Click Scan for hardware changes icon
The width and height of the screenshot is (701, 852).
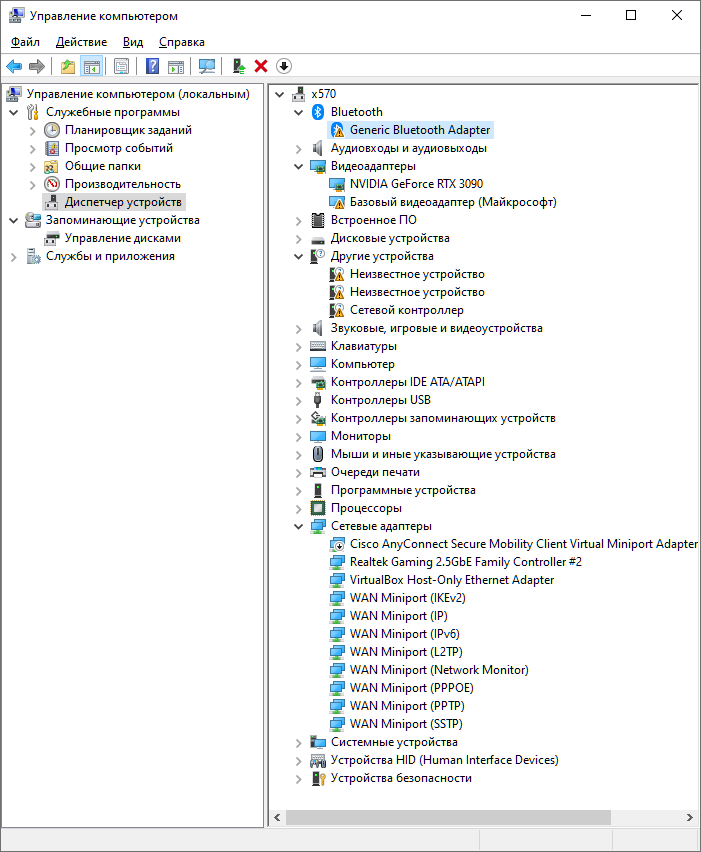[x=206, y=66]
